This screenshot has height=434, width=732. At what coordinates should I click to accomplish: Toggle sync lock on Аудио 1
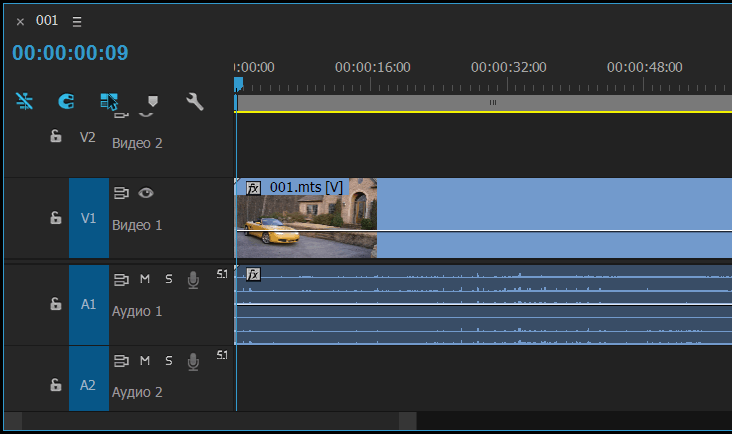[121, 280]
